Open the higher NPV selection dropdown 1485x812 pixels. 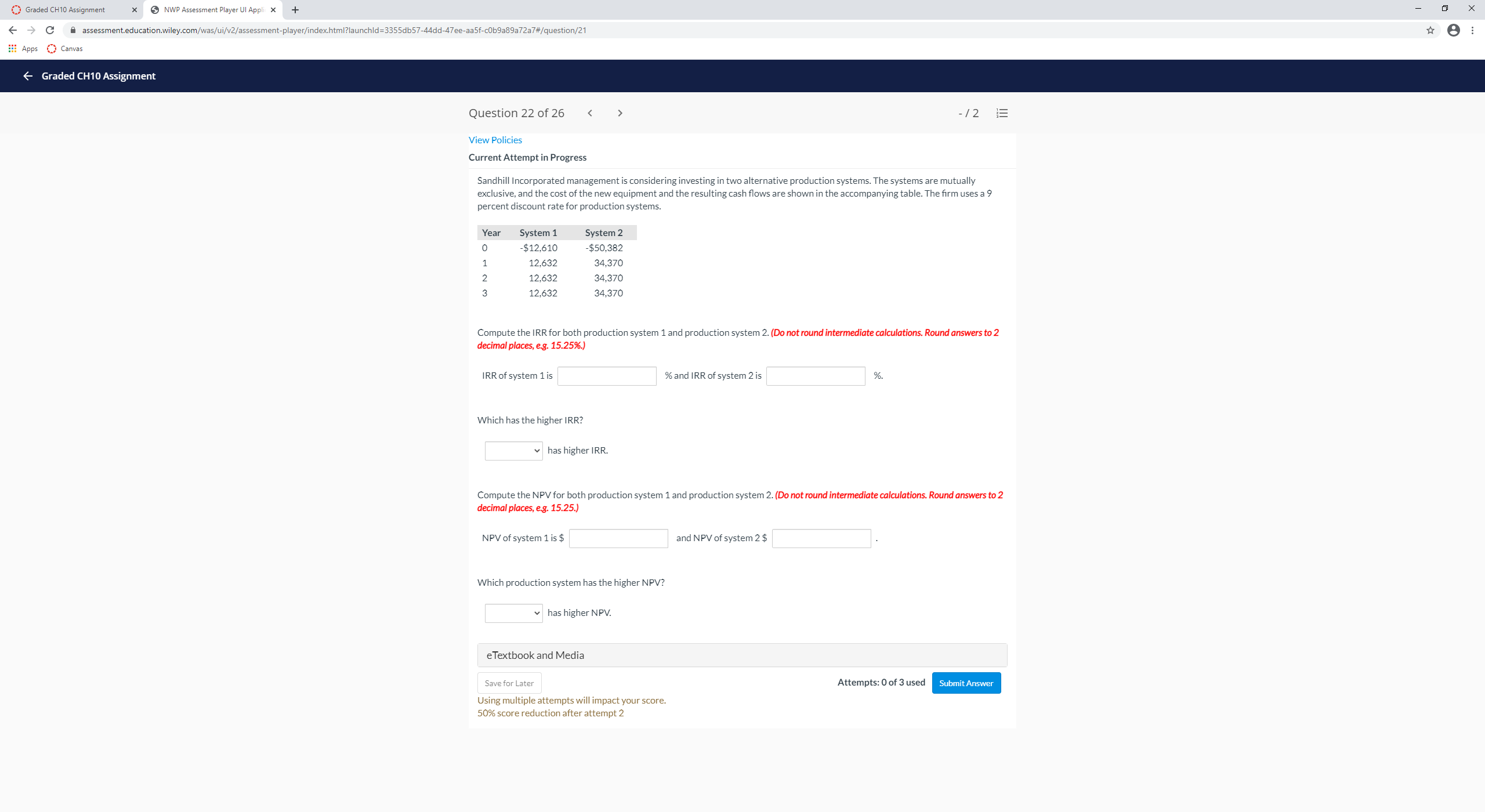tap(513, 613)
